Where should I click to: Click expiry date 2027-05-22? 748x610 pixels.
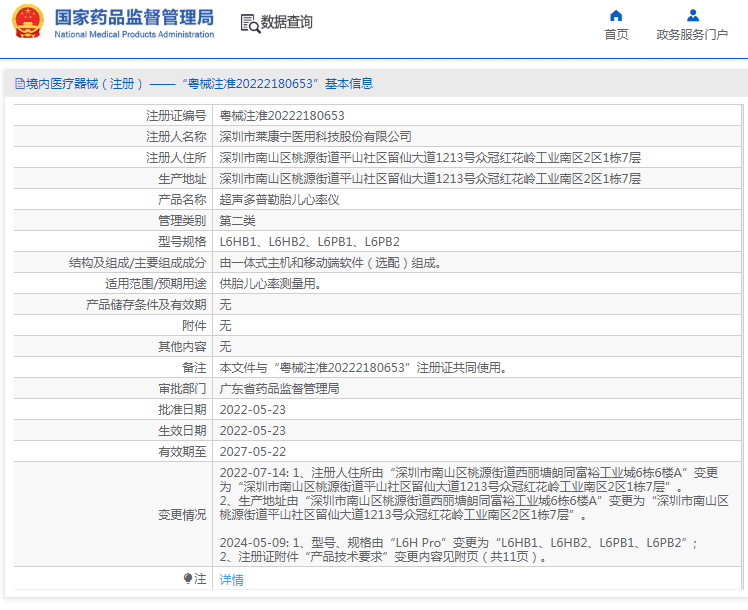252,452
